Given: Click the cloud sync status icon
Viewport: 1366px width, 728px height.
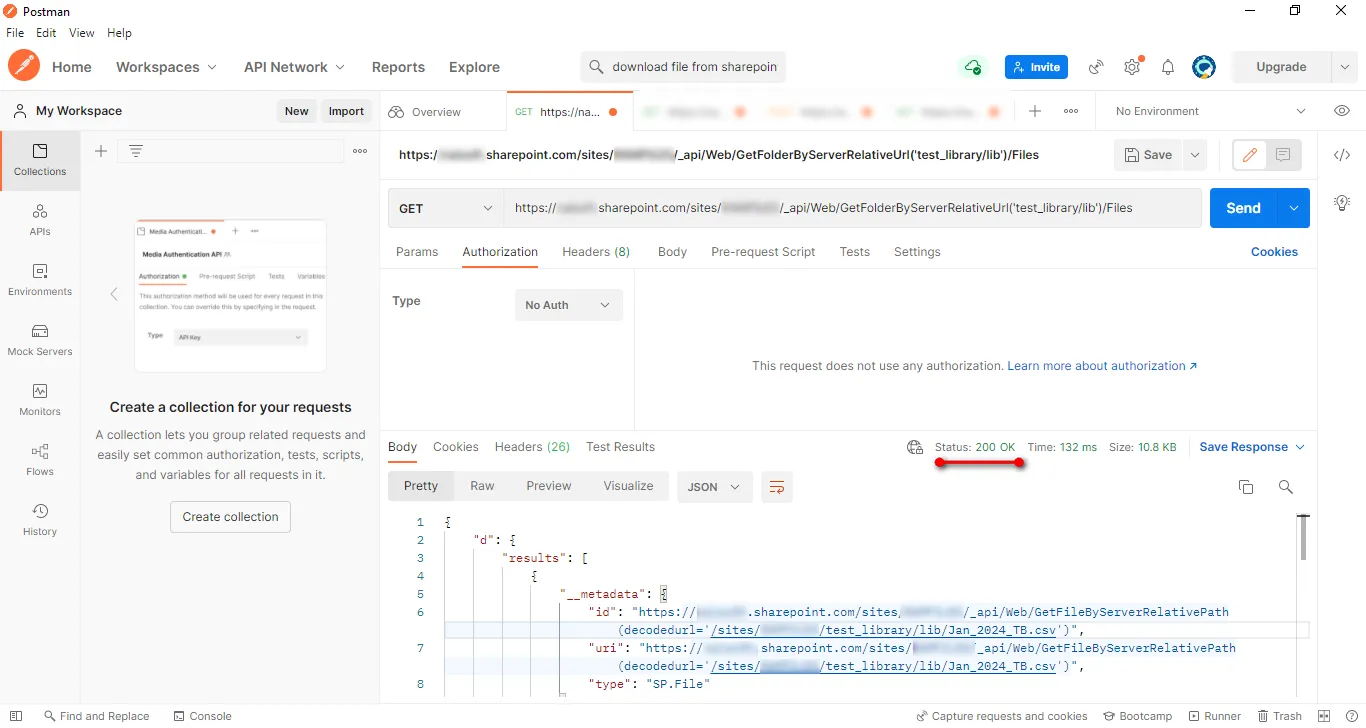Looking at the screenshot, I should 972,67.
